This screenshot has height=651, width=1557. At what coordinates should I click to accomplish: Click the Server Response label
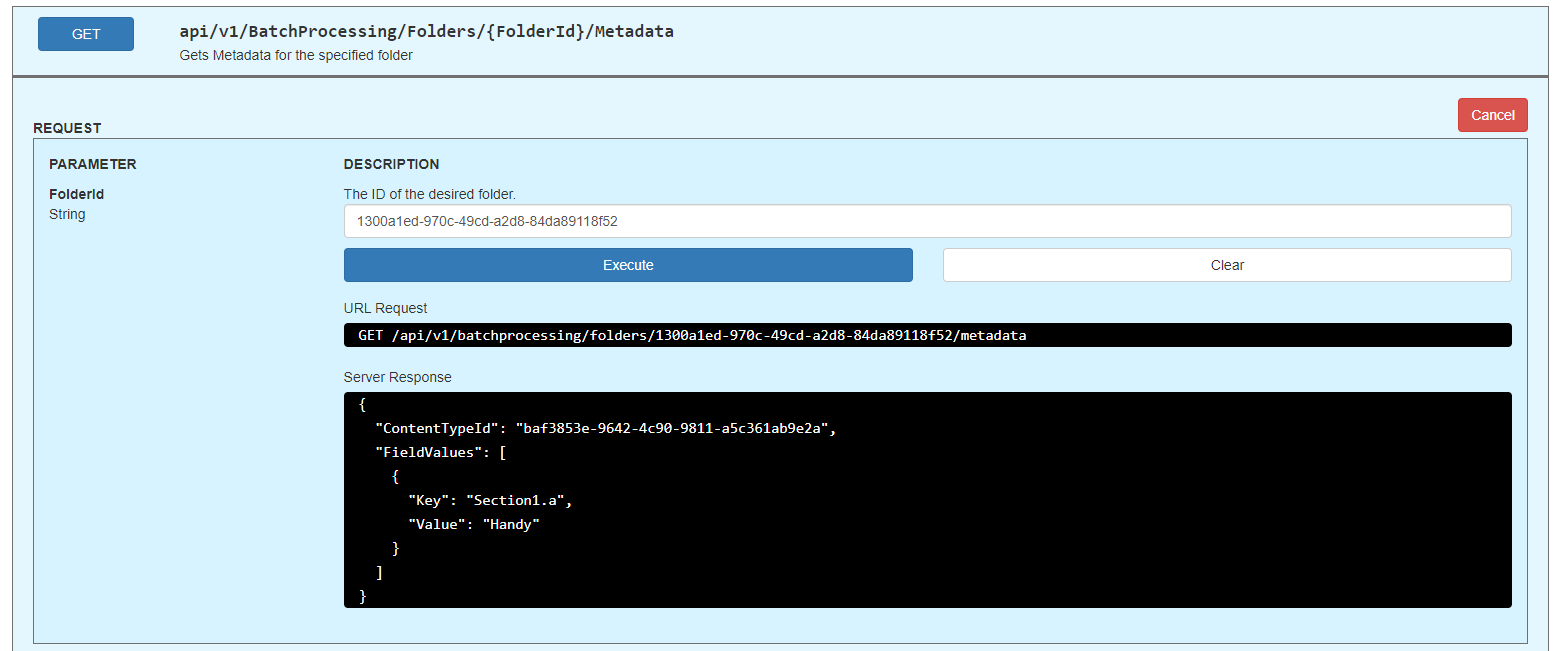397,377
